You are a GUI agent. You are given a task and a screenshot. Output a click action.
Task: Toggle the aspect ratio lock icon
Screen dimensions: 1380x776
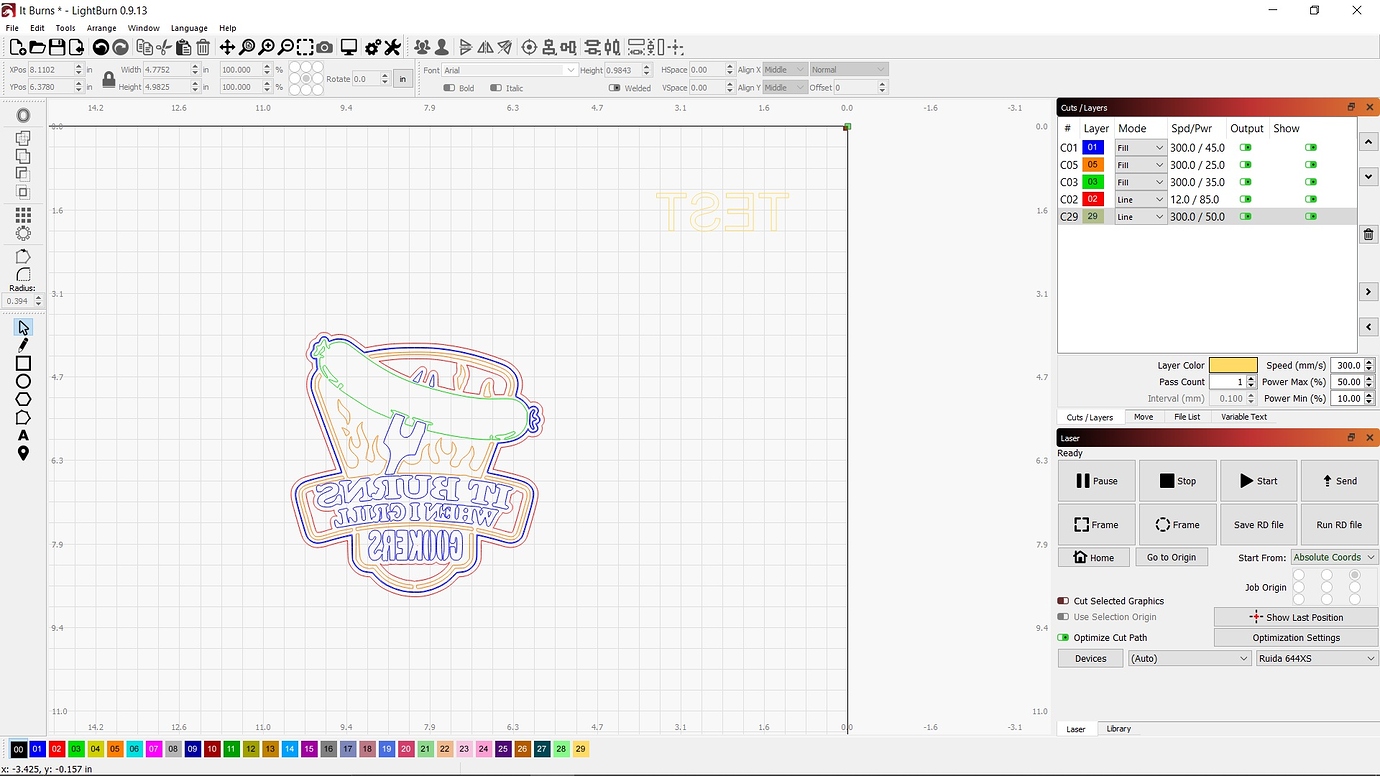point(109,79)
